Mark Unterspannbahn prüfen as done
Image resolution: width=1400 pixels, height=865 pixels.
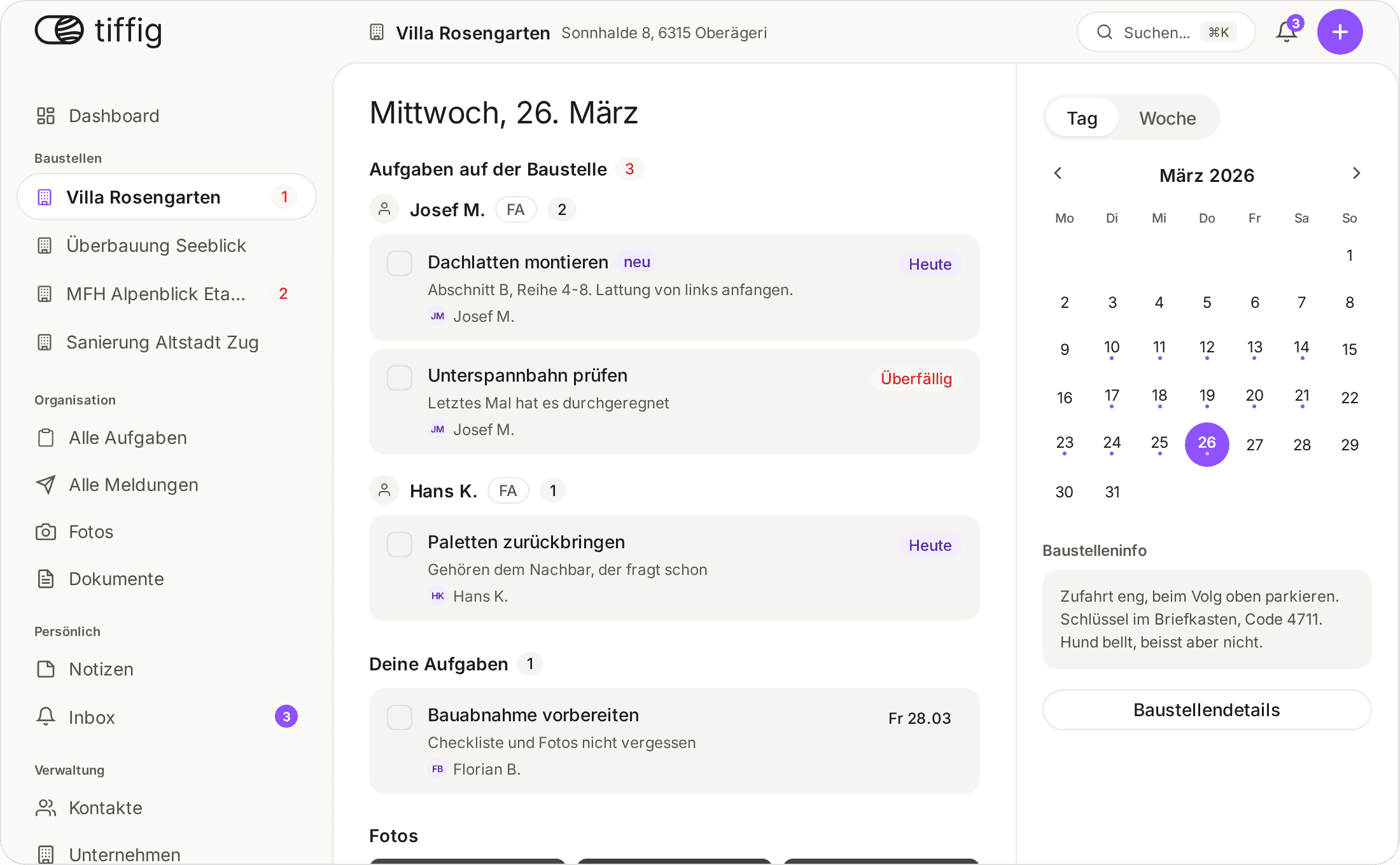400,378
